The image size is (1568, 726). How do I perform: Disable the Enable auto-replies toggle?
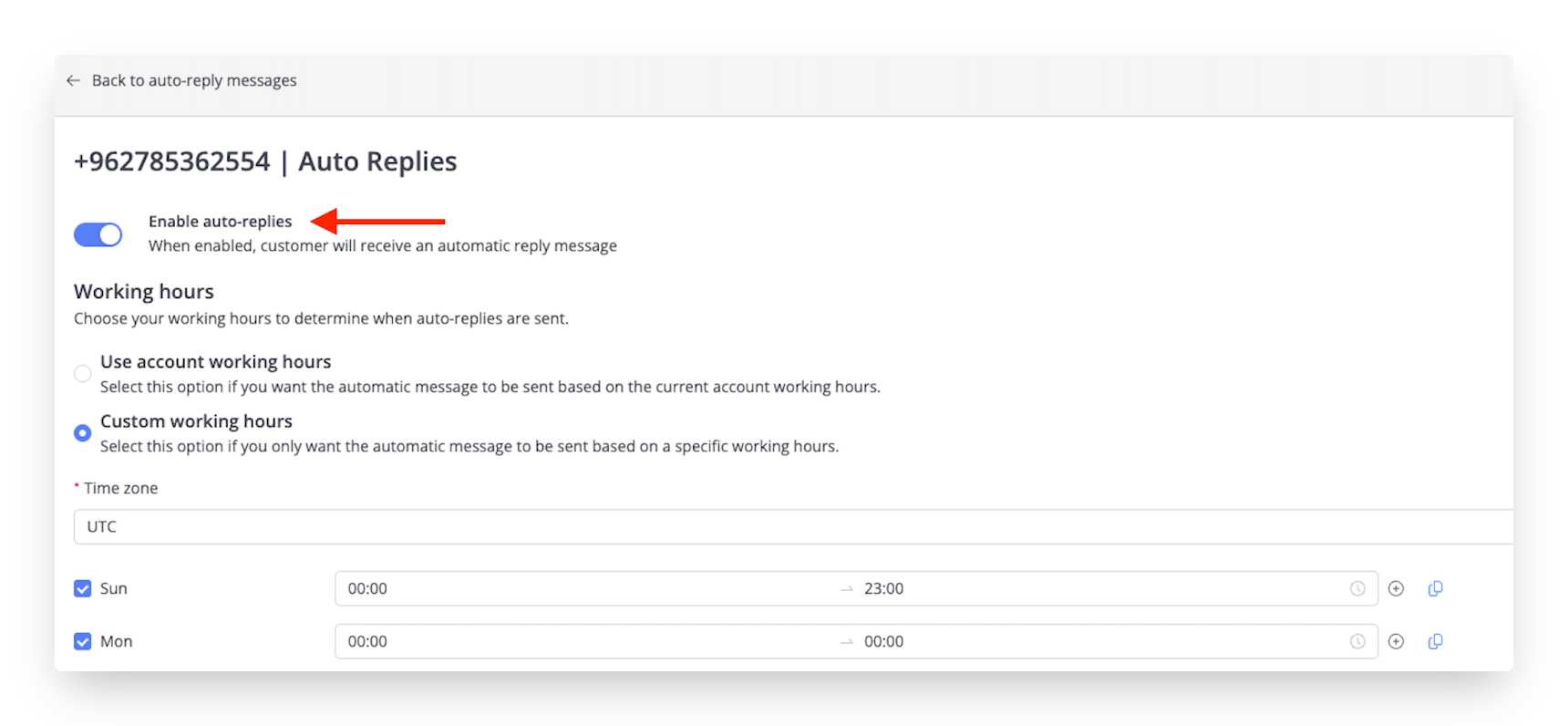(98, 234)
